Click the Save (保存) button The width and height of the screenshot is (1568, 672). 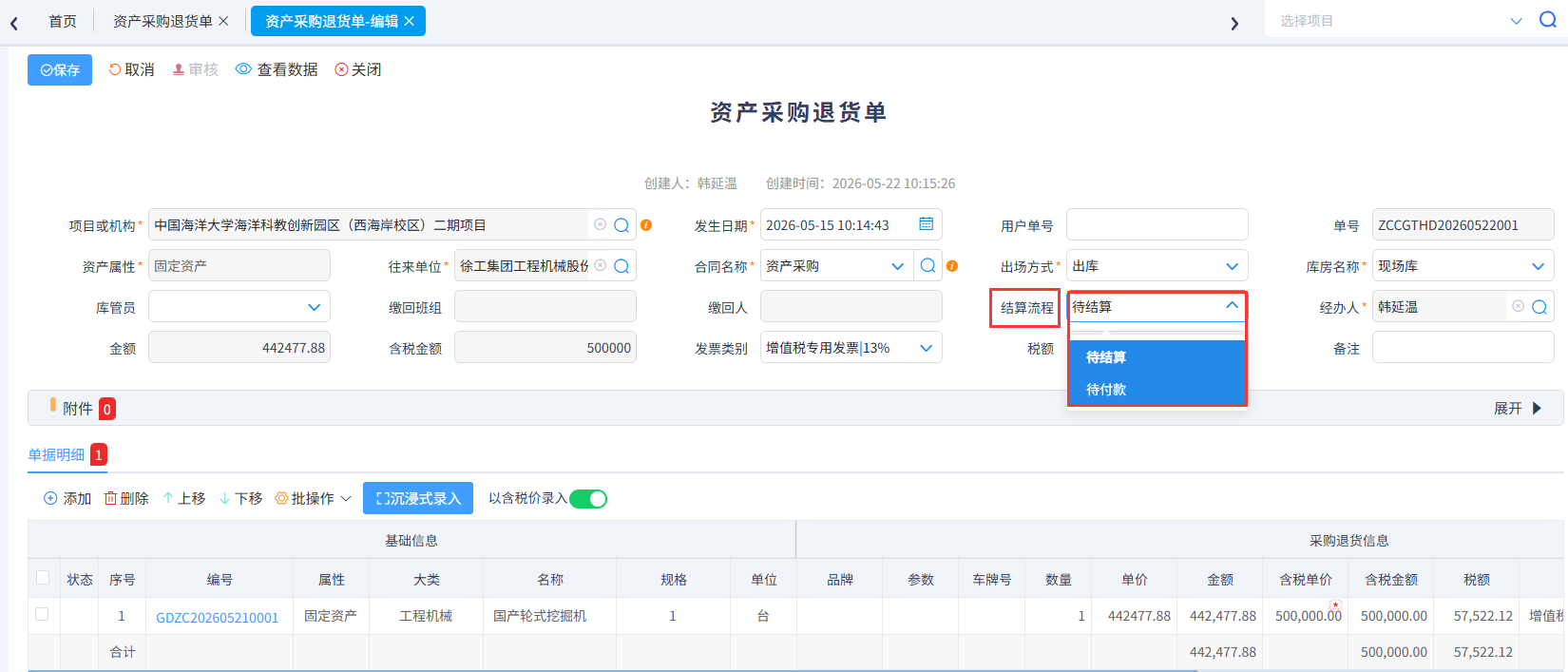[60, 70]
